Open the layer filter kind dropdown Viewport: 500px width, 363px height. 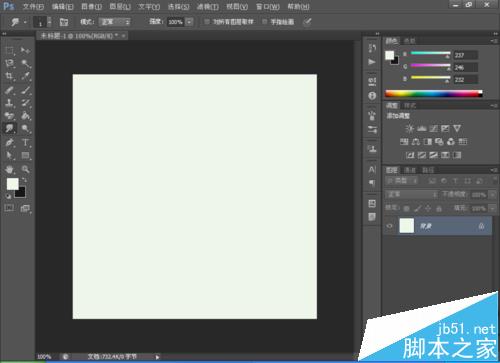click(402, 181)
